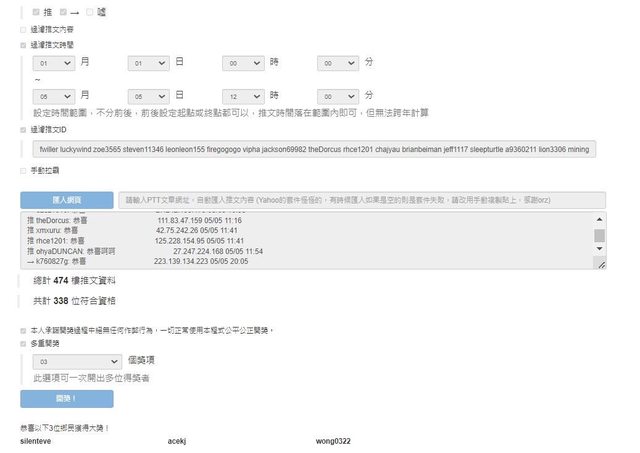Toggle the 噓 checkbox
Viewport: 640px width, 453px height.
point(90,12)
